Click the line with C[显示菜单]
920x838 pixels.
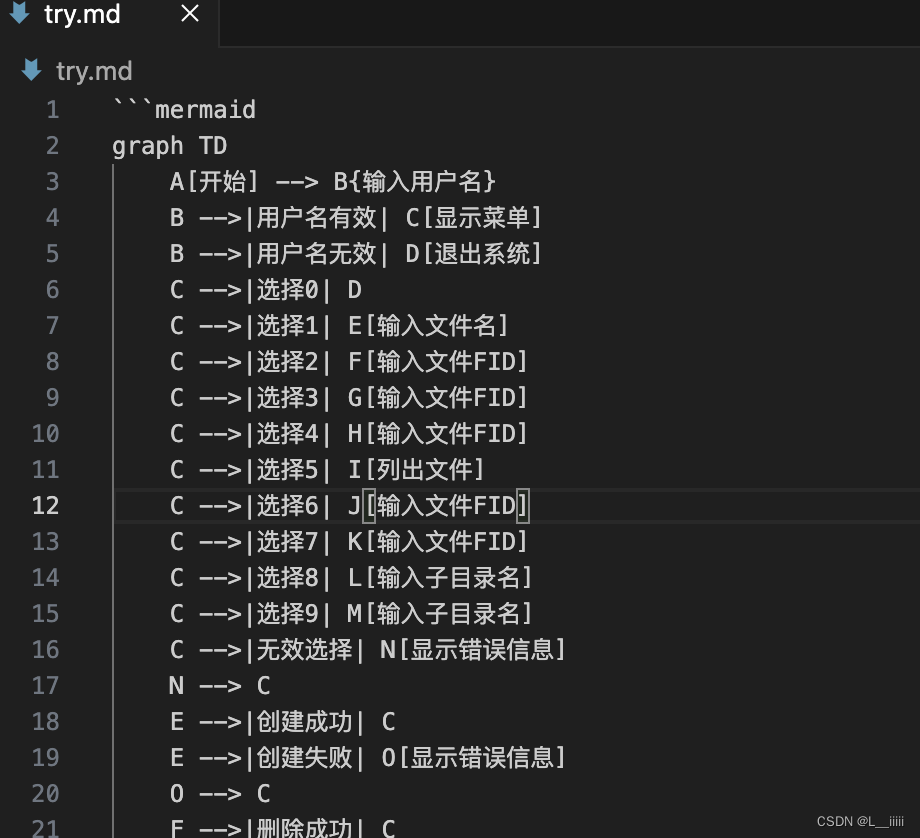(356, 218)
